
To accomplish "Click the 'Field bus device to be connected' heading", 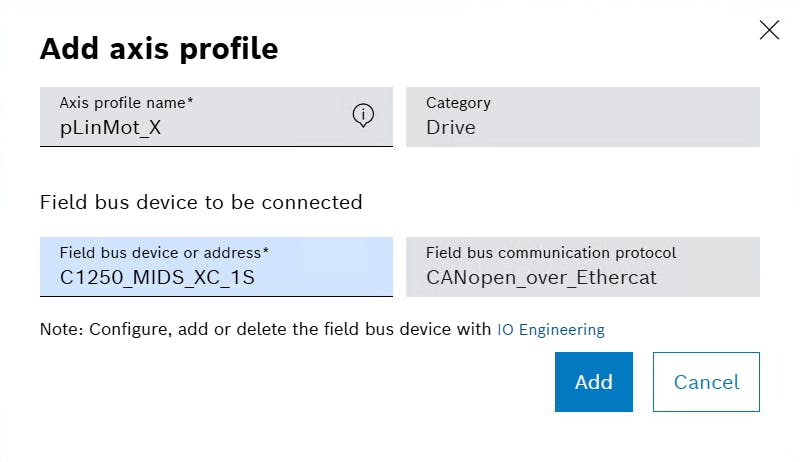I will [x=201, y=202].
